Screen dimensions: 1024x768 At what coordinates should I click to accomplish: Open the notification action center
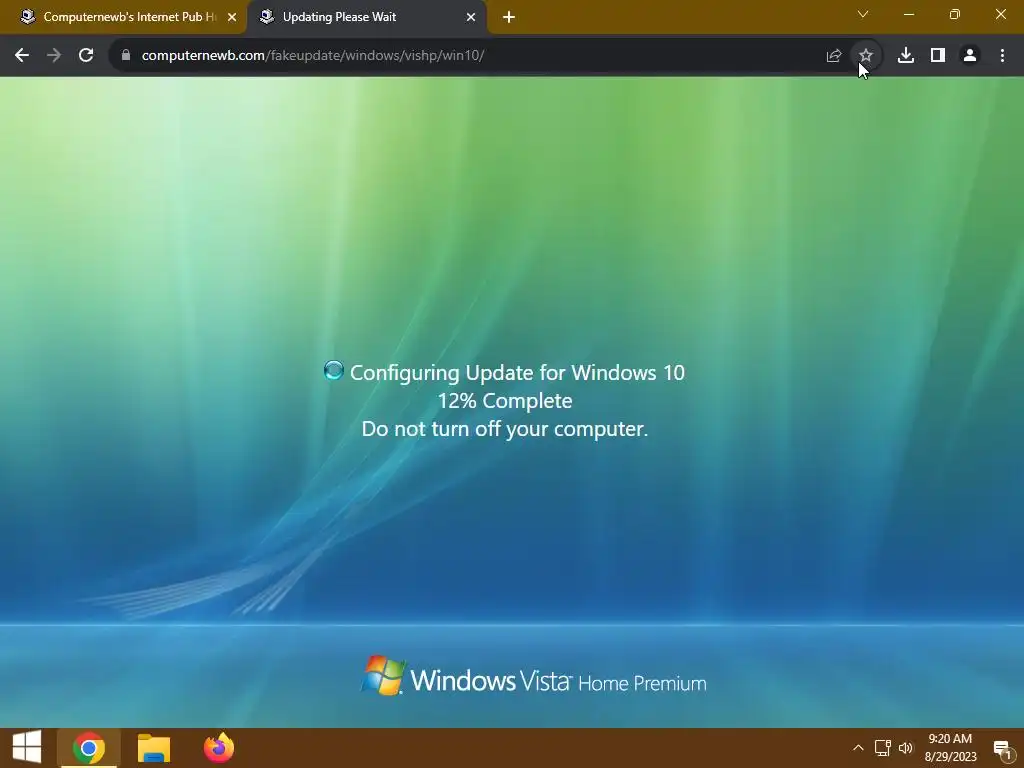(x=1002, y=748)
